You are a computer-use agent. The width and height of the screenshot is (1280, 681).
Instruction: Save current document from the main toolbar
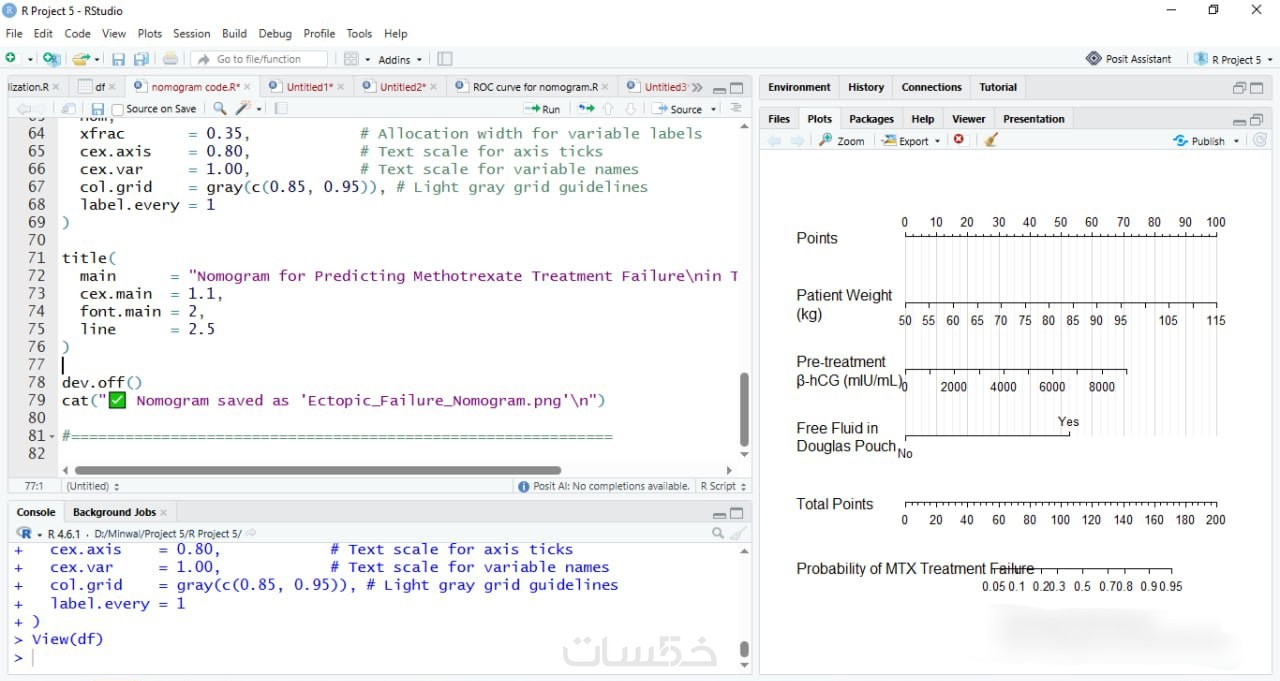[118, 59]
